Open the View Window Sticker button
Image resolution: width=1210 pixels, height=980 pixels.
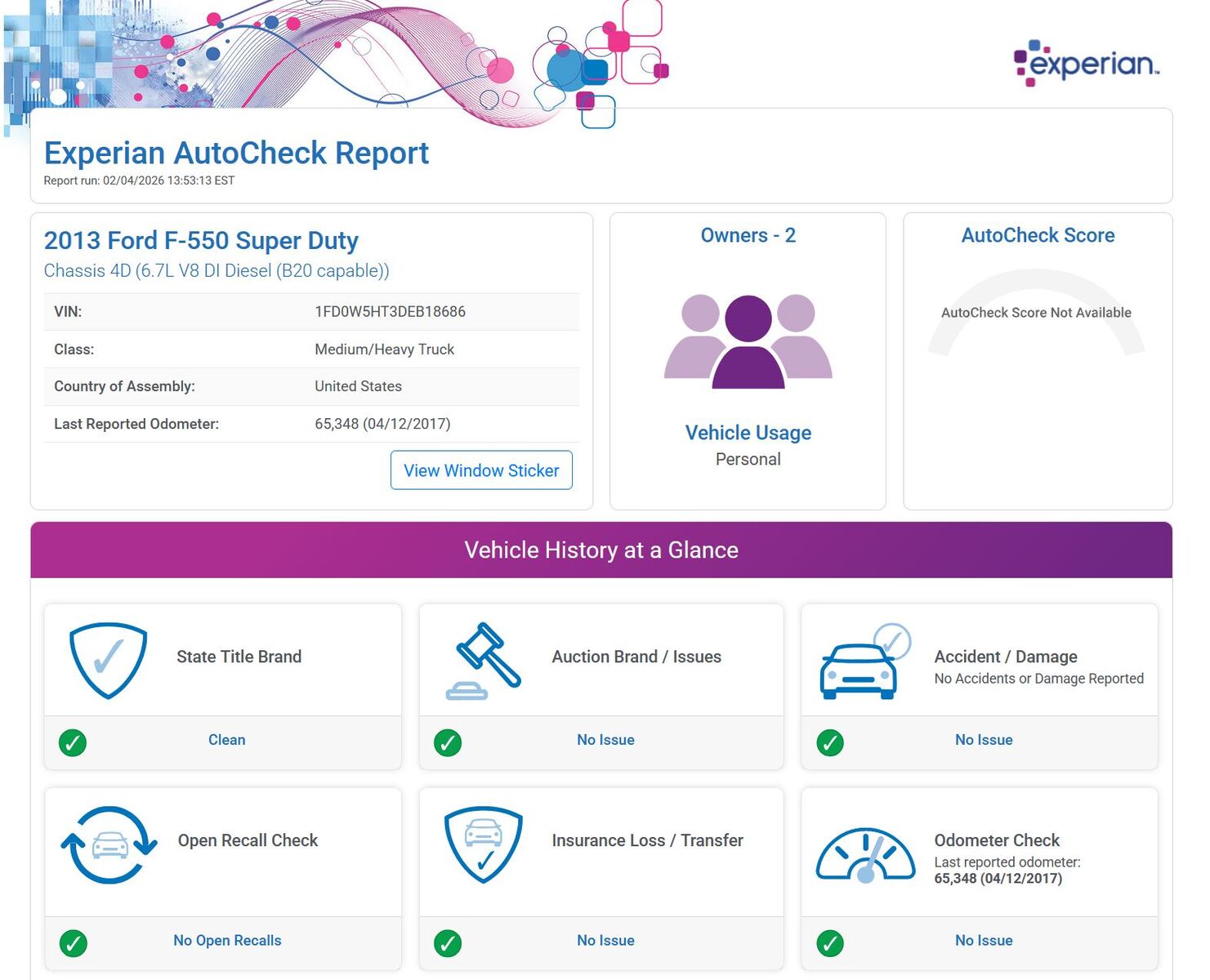[481, 470]
